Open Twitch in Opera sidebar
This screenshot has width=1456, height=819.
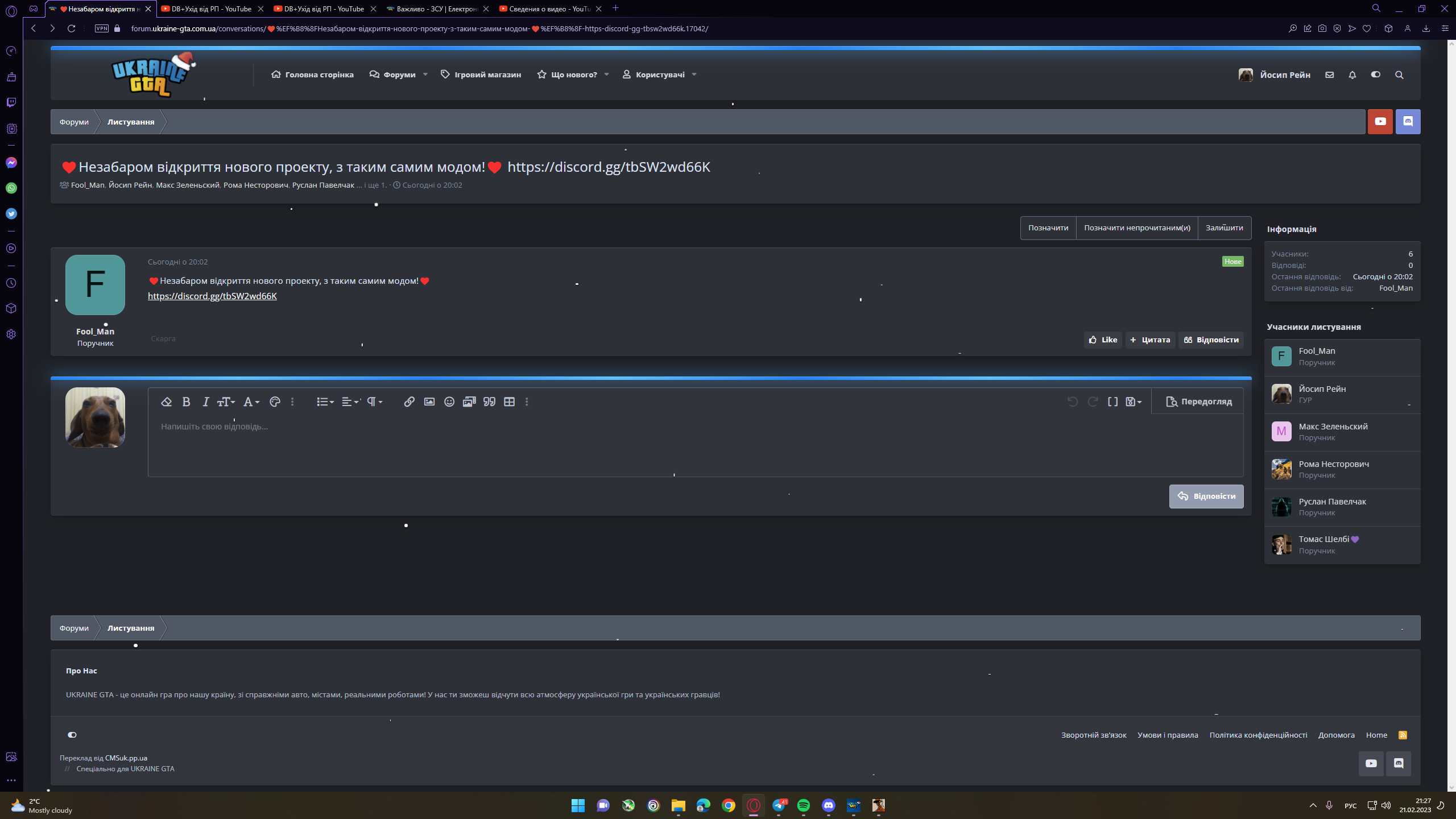11,102
